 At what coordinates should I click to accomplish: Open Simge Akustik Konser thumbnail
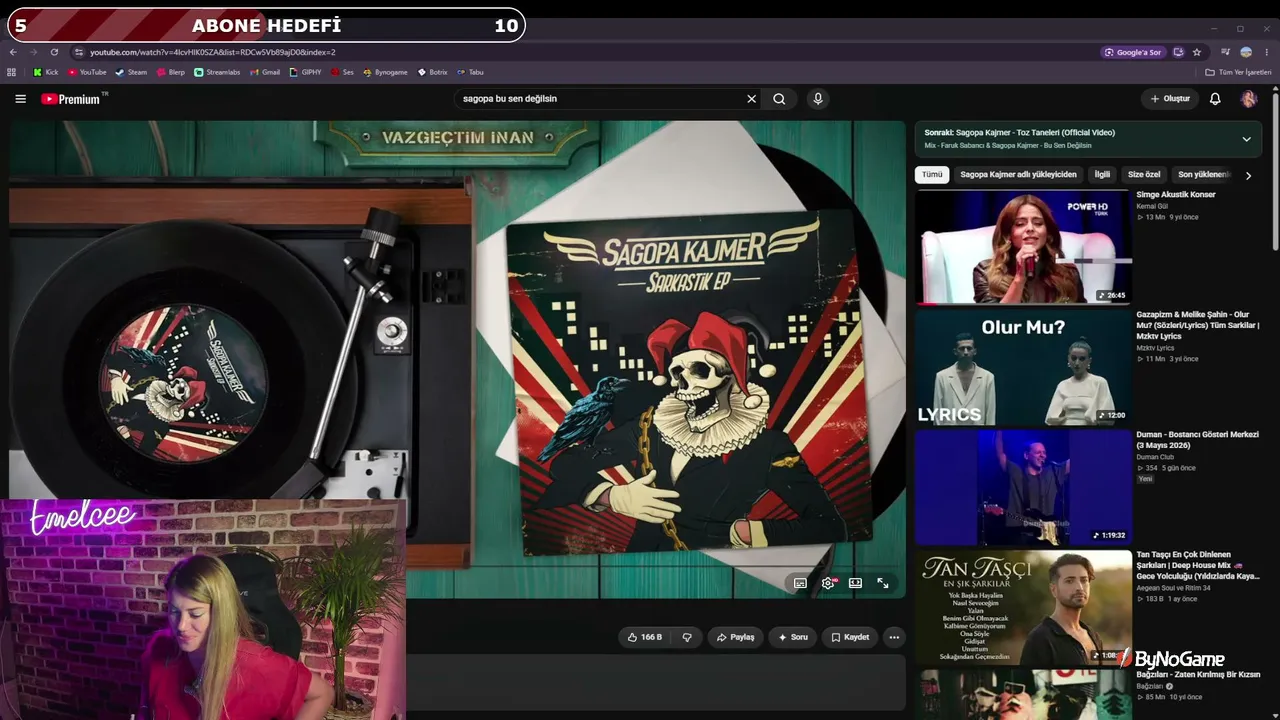pyautogui.click(x=1023, y=246)
